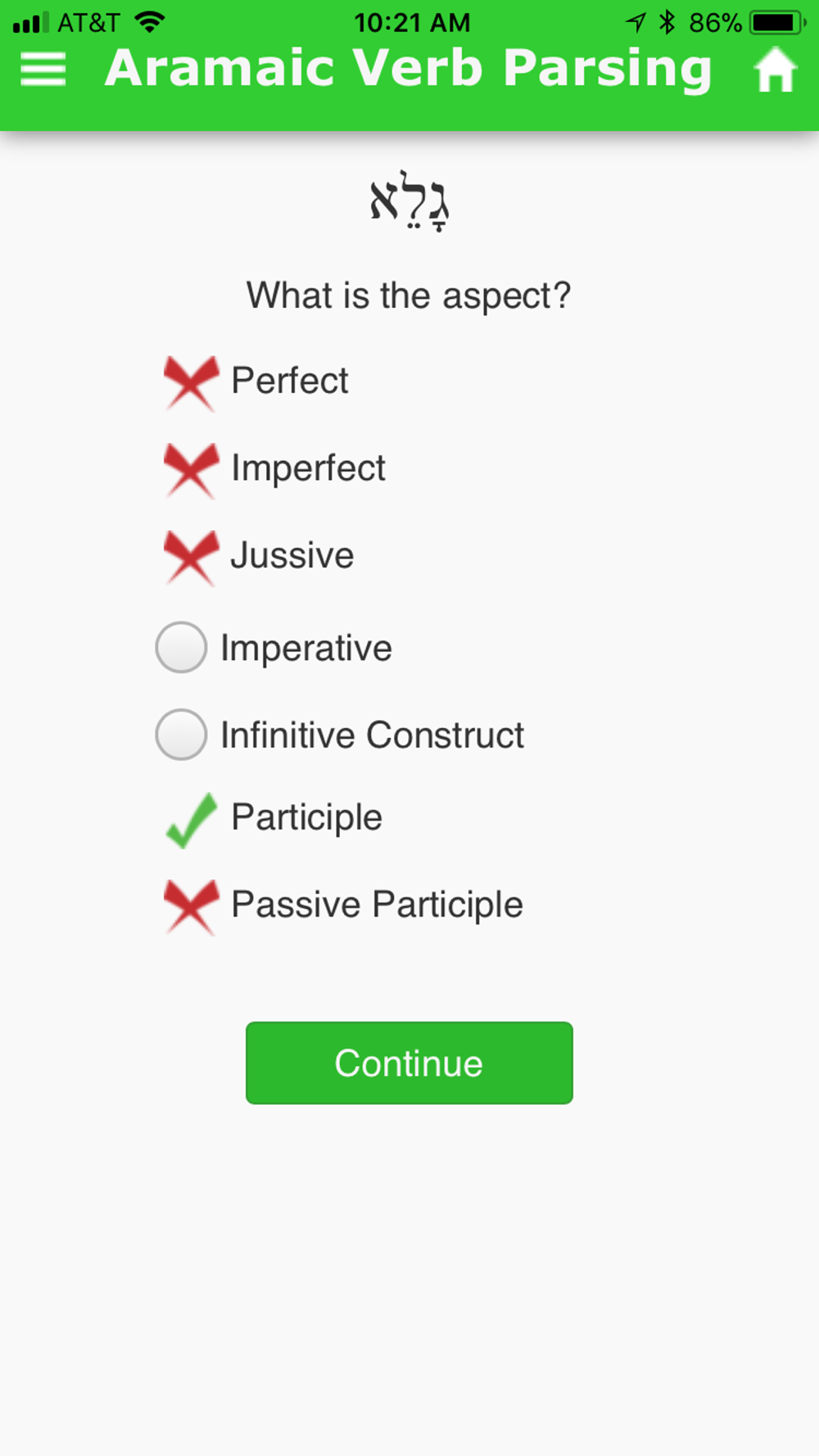Open the hamburger menu
Viewport: 819px width, 1456px height.
pyautogui.click(x=43, y=69)
